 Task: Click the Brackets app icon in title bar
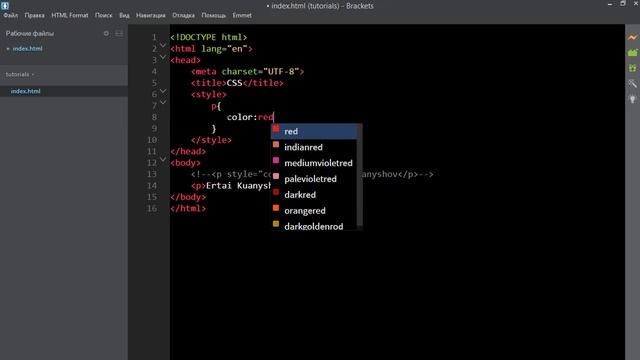(x=5, y=5)
